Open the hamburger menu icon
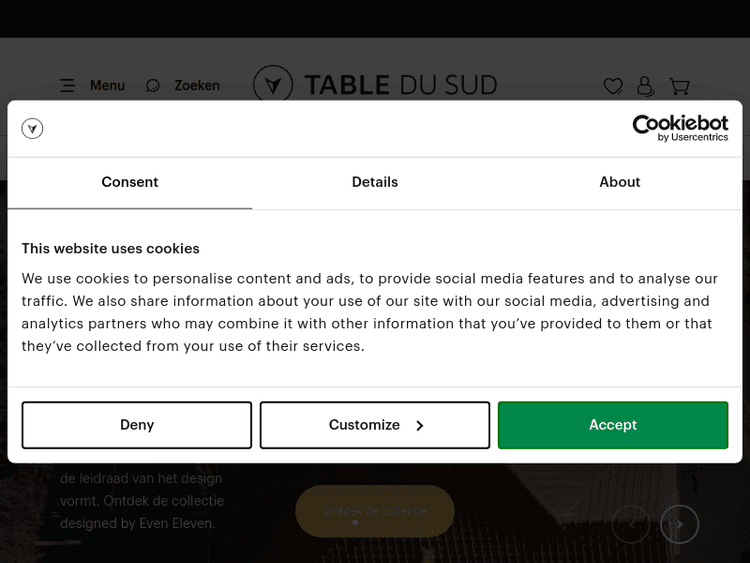This screenshot has width=750, height=563. tap(67, 86)
